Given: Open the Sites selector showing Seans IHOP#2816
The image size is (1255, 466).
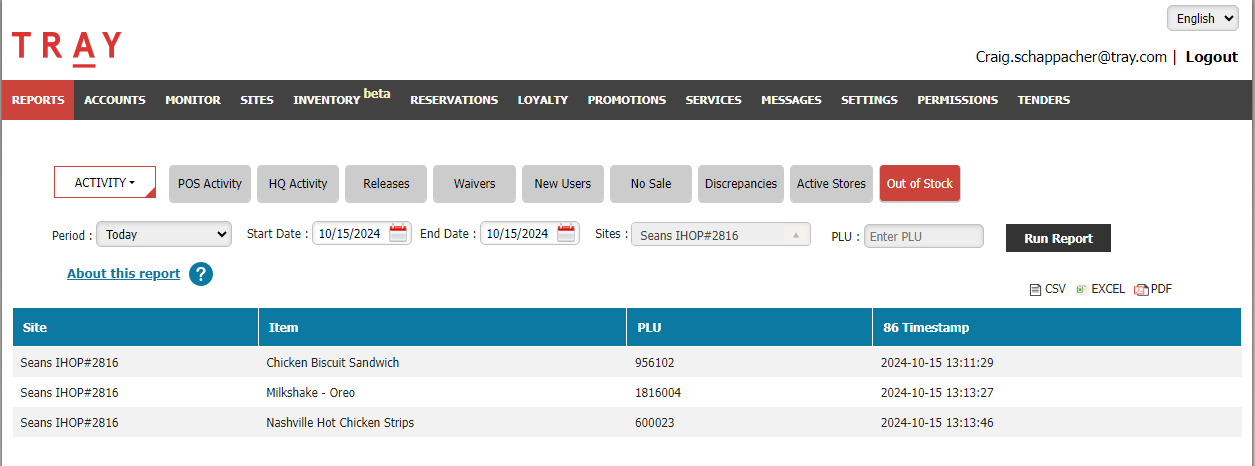Looking at the screenshot, I should pyautogui.click(x=720, y=235).
